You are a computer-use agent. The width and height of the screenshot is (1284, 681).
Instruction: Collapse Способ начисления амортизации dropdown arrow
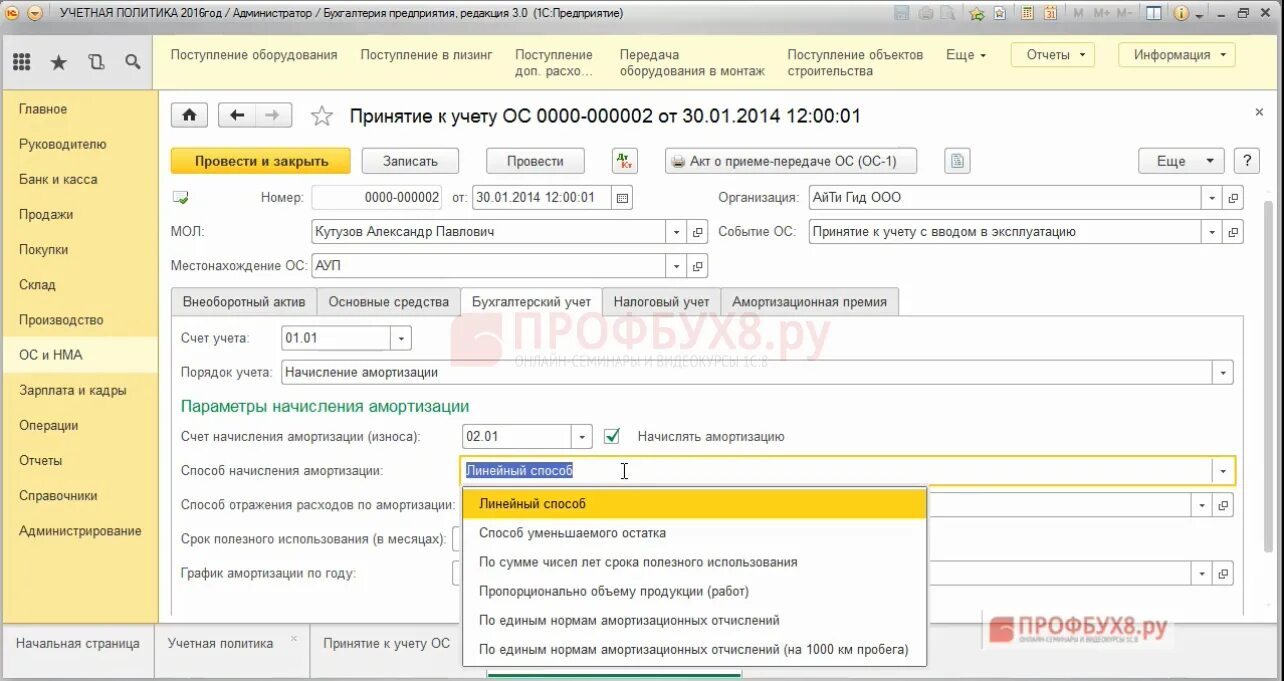[1223, 471]
